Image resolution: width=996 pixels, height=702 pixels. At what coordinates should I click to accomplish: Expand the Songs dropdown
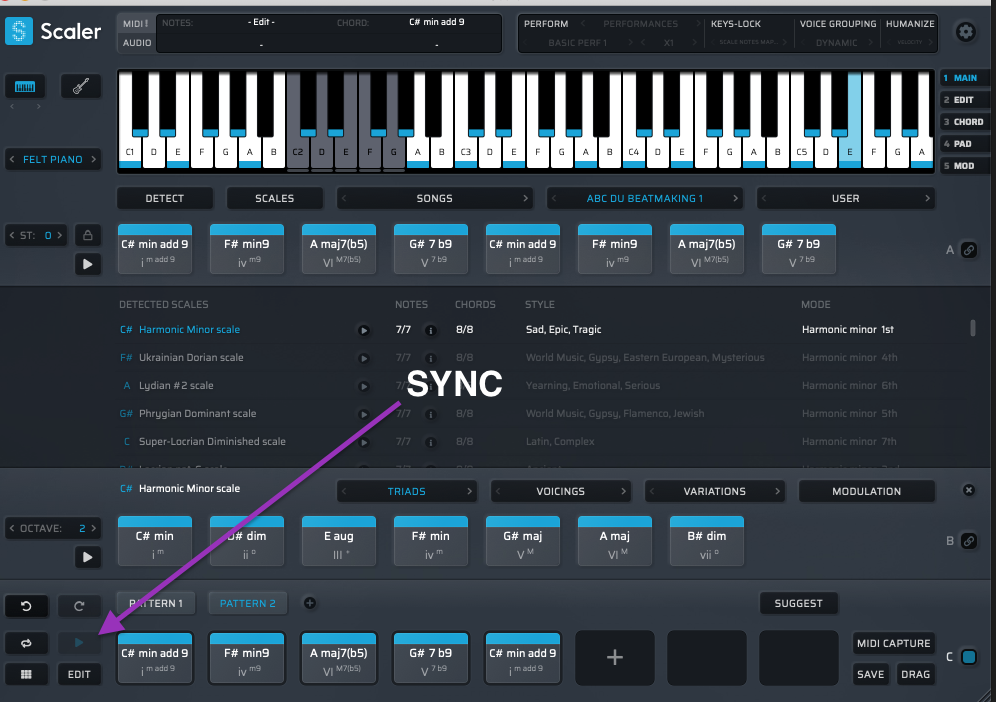pos(434,198)
